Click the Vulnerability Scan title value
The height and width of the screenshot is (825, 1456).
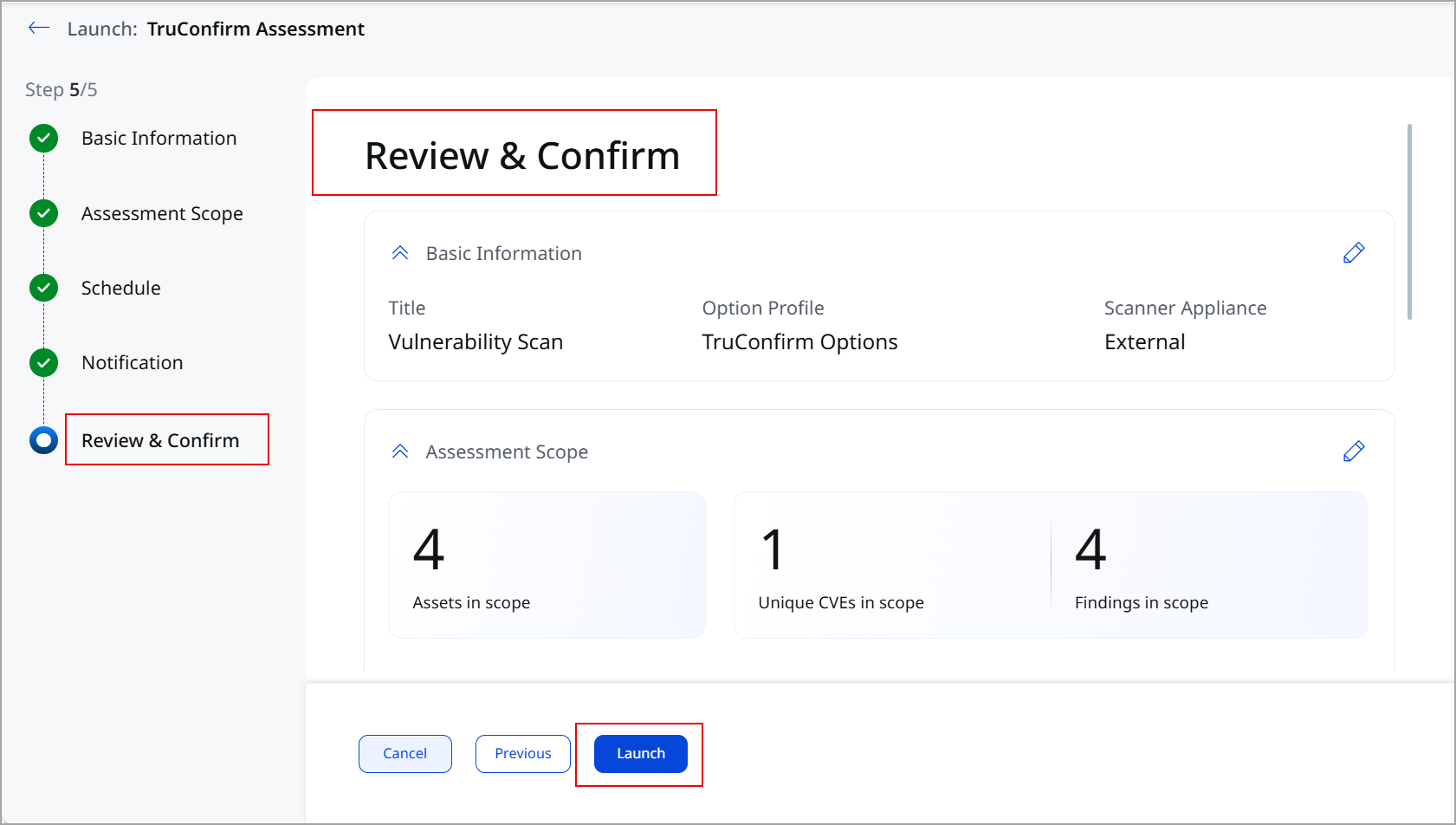tap(476, 342)
